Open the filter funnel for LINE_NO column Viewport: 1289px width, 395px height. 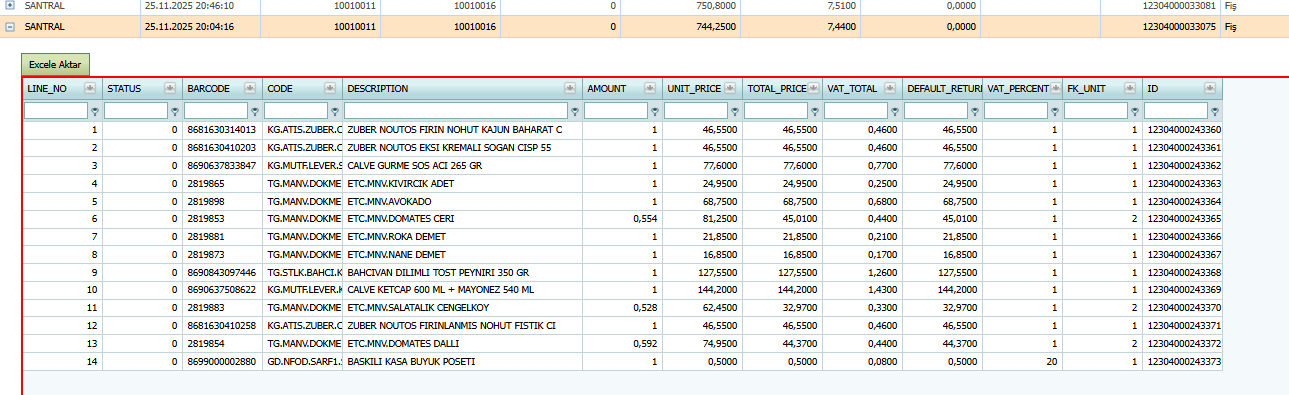click(x=95, y=111)
